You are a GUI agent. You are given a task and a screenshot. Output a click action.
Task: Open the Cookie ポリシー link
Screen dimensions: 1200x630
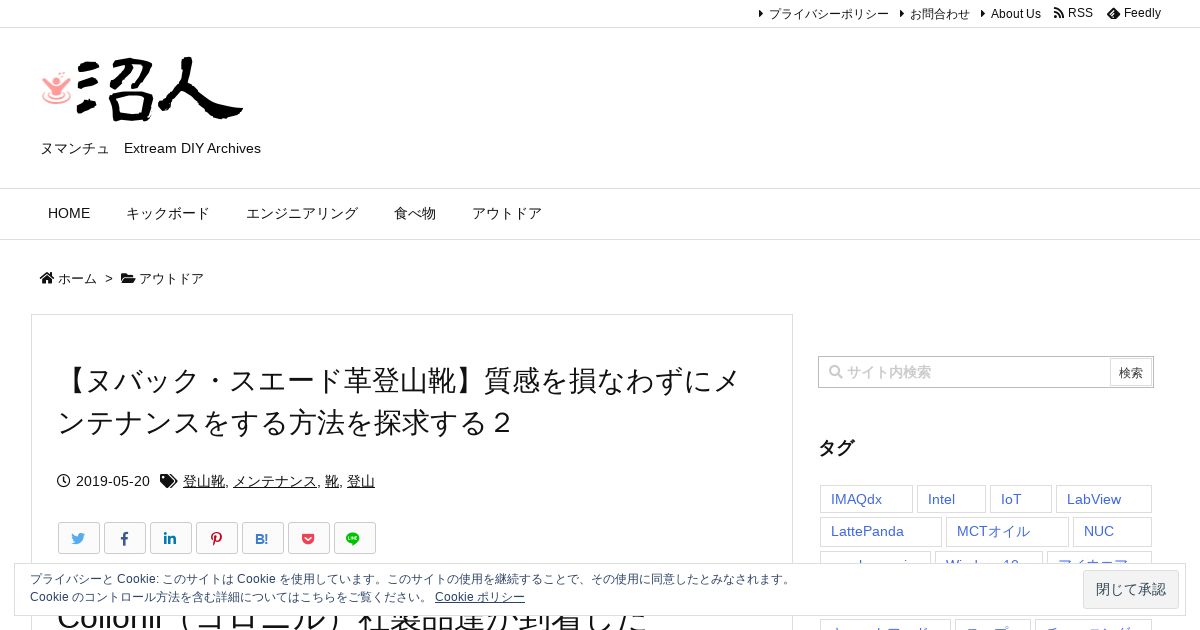coord(480,597)
